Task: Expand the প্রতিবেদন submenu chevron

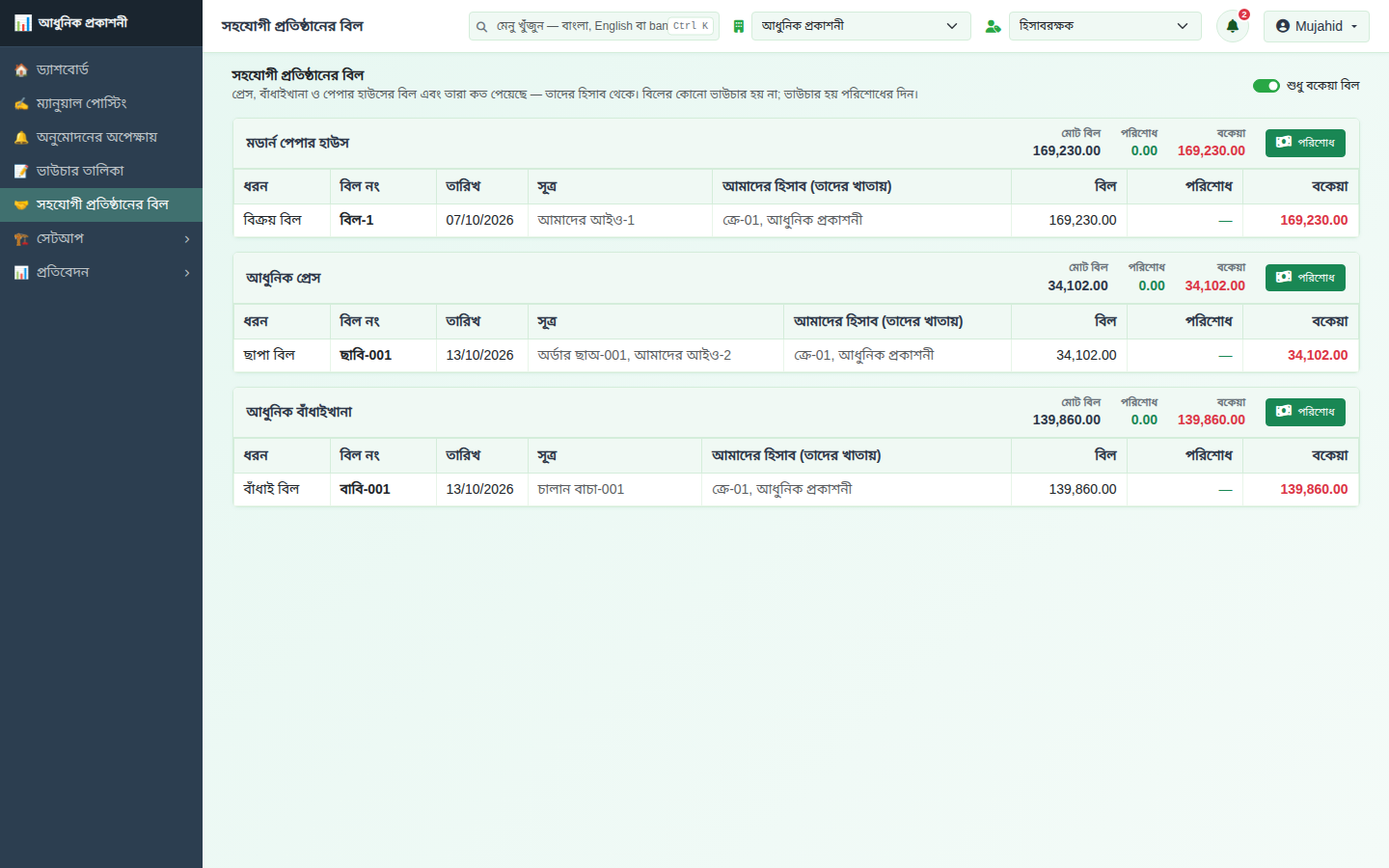Action: 187,273
